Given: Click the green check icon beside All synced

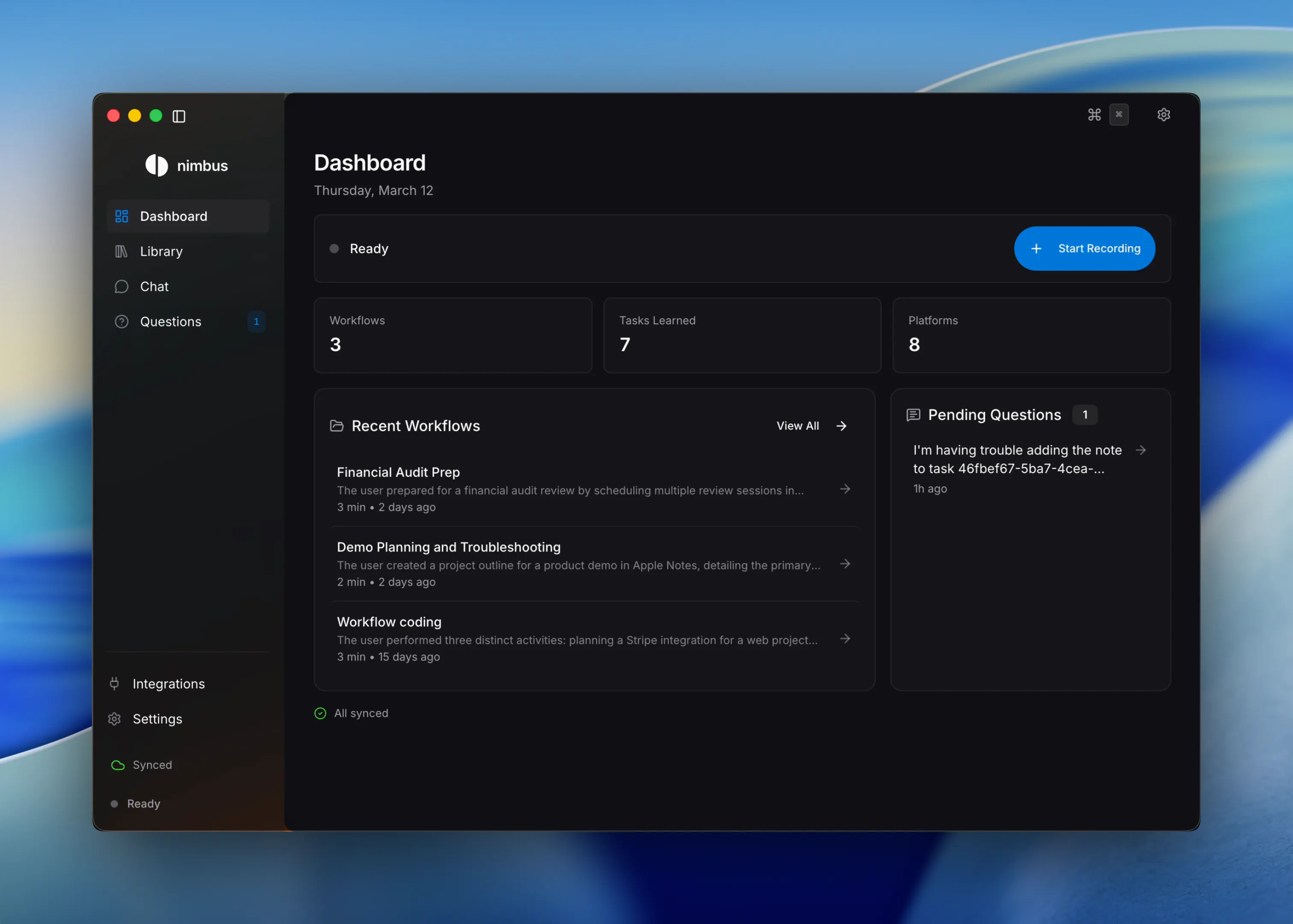Looking at the screenshot, I should coord(320,714).
